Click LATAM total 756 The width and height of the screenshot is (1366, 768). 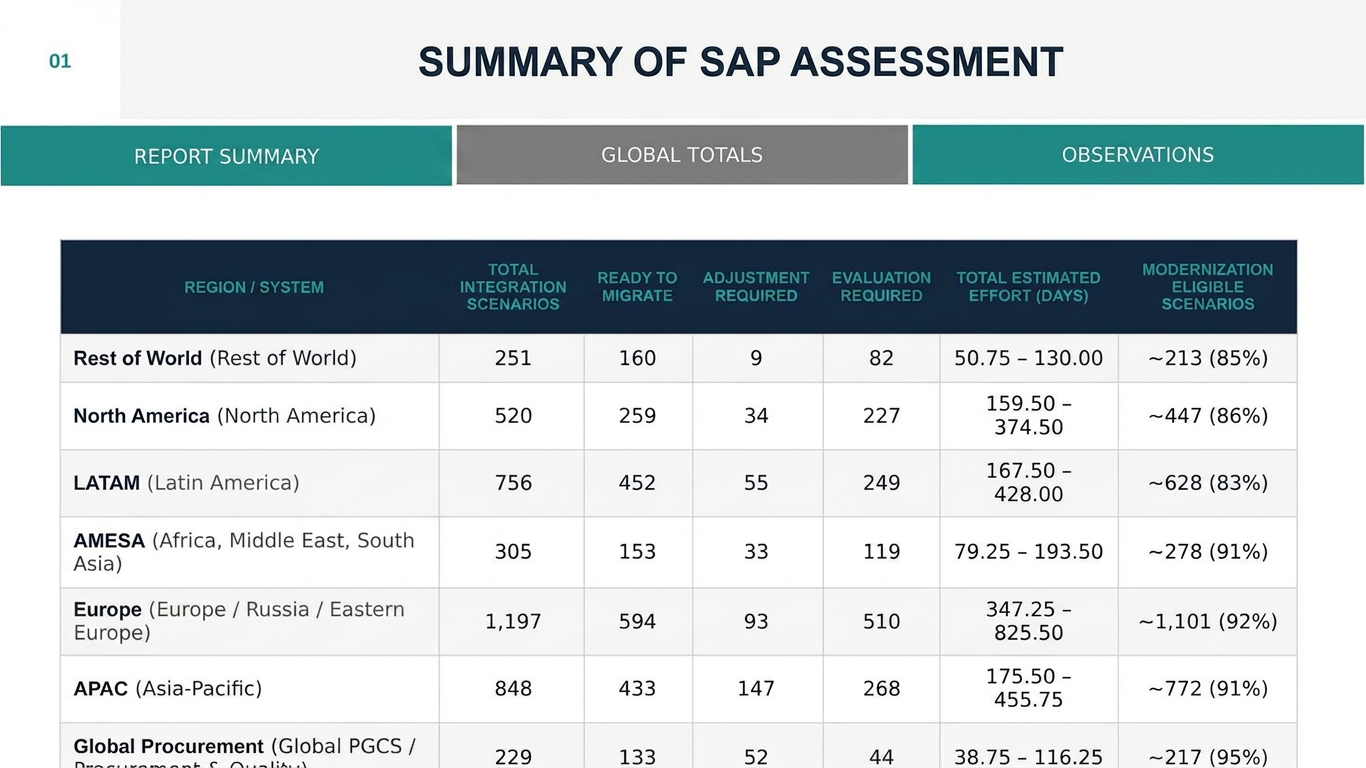point(513,483)
